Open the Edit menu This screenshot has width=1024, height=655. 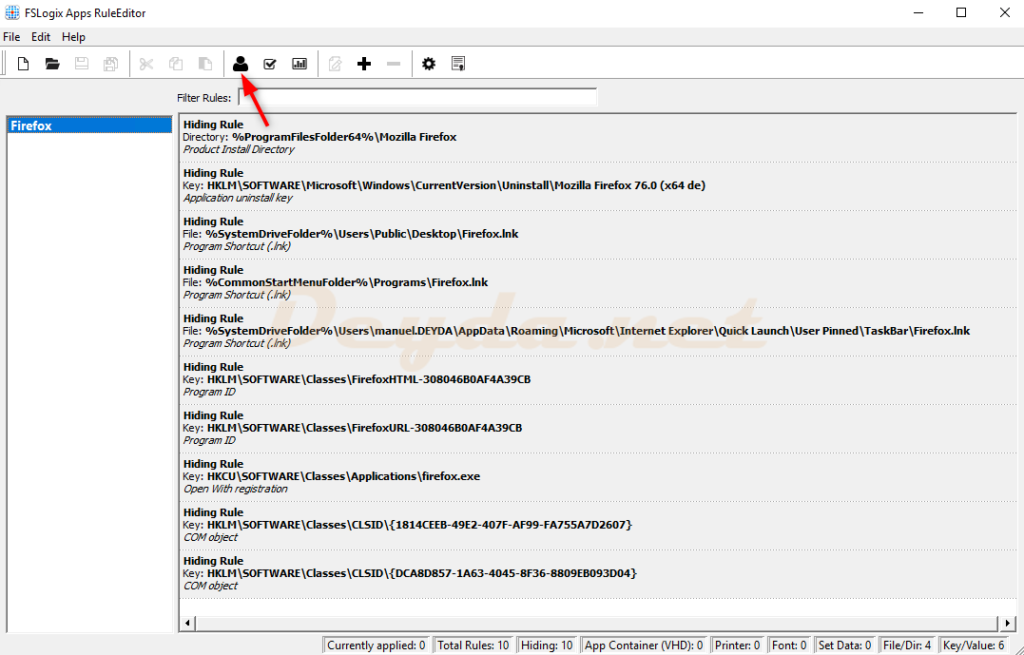pos(41,37)
